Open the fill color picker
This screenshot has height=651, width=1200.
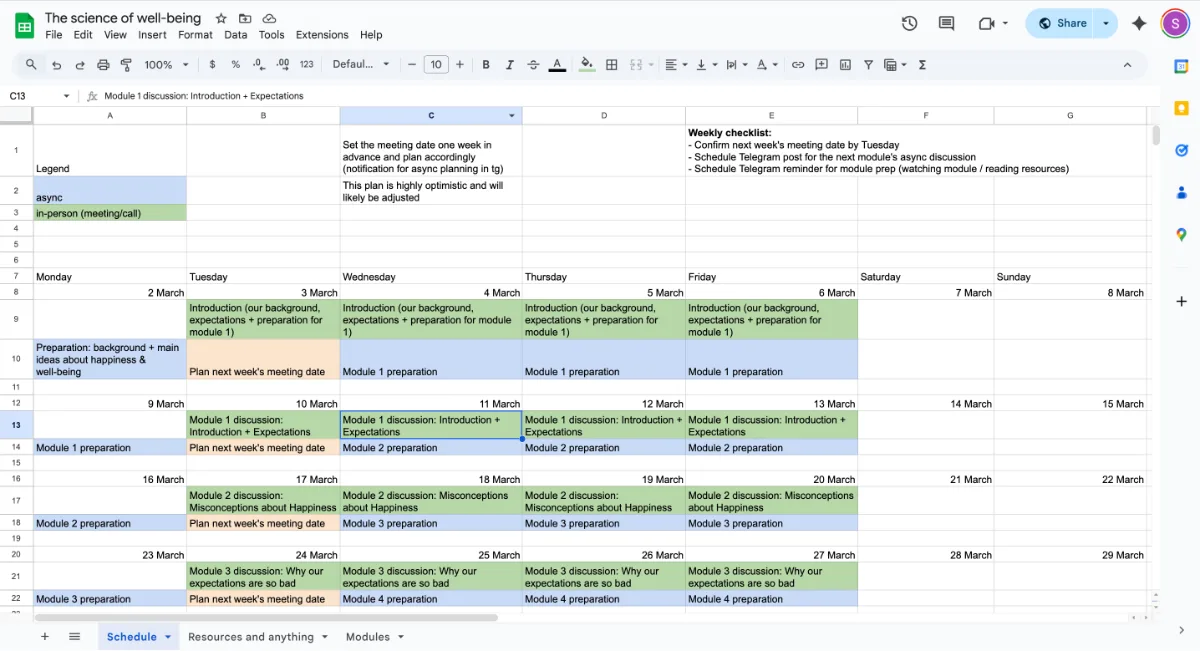pos(587,64)
